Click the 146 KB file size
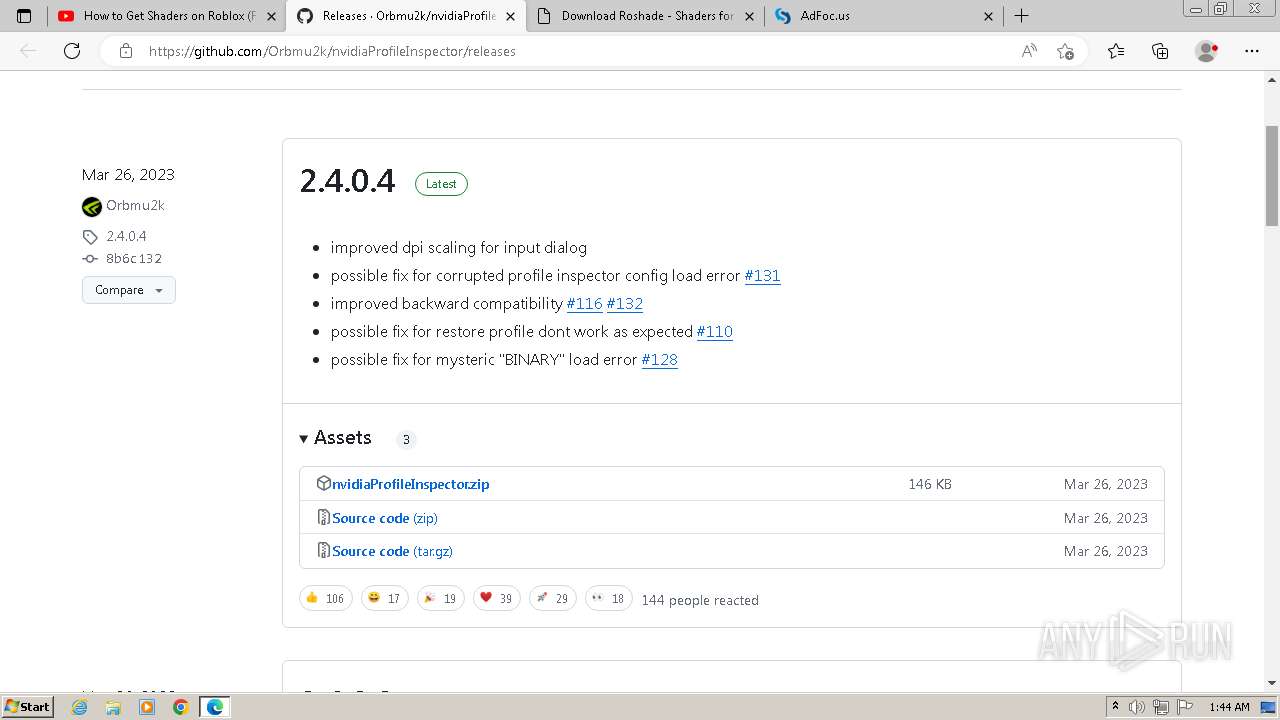 pyautogui.click(x=930, y=484)
